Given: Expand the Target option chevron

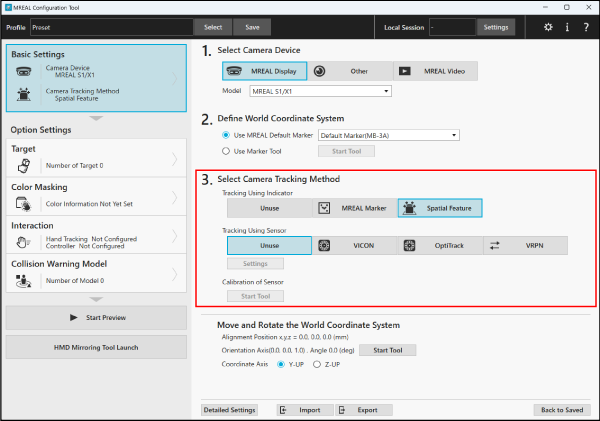Looking at the screenshot, I should point(174,159).
